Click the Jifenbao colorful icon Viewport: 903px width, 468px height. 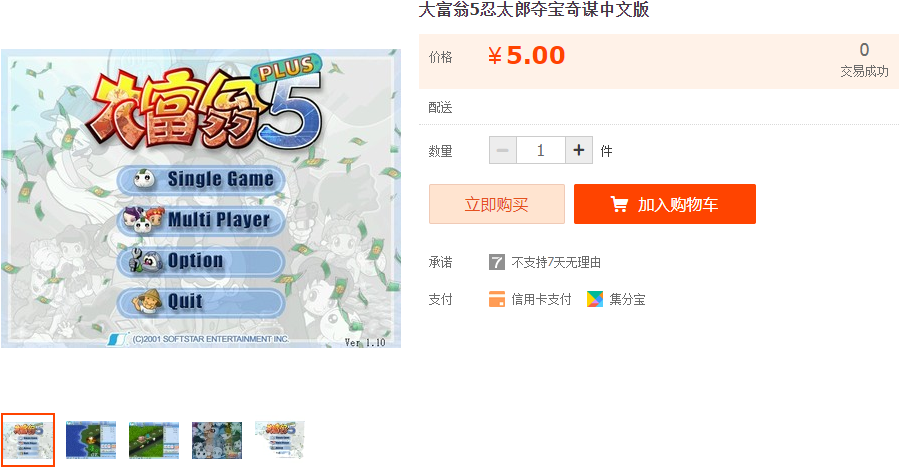click(595, 299)
